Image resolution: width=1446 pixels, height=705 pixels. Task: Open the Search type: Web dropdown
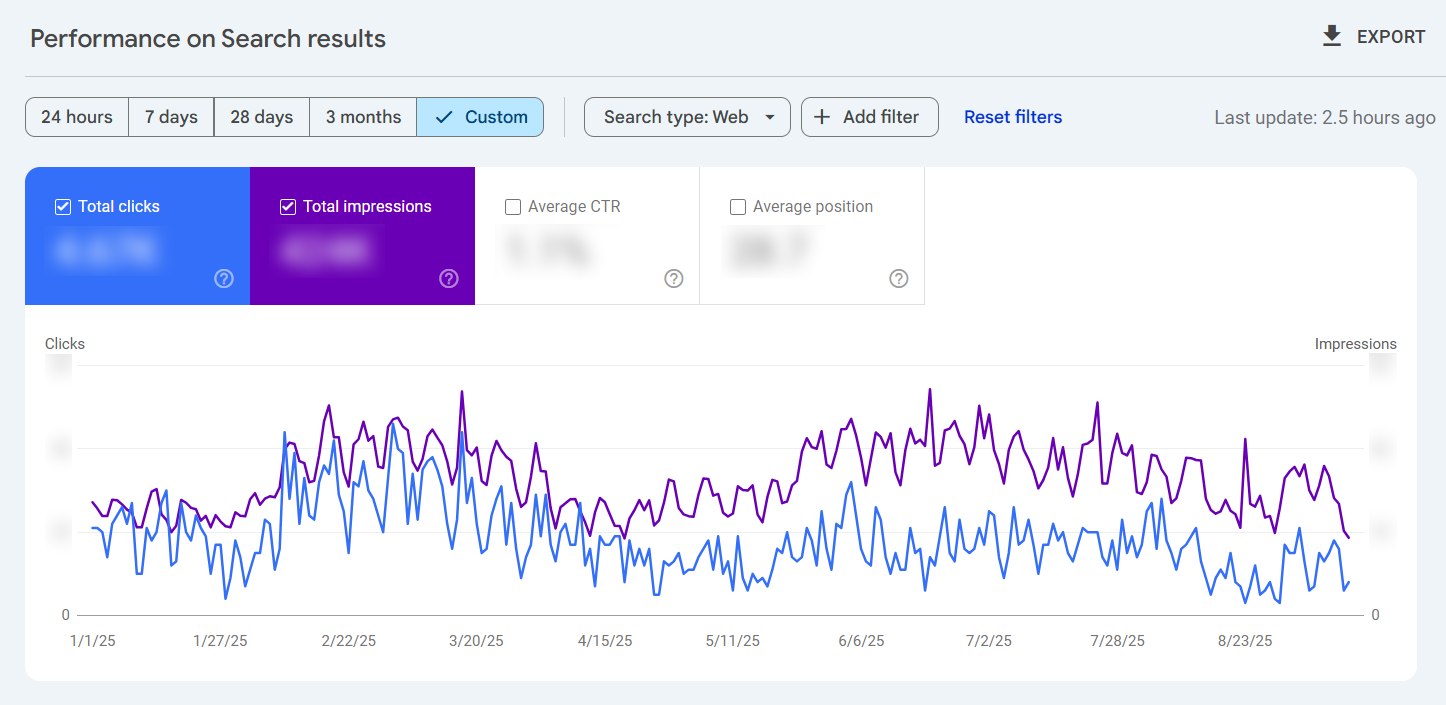pyautogui.click(x=687, y=117)
